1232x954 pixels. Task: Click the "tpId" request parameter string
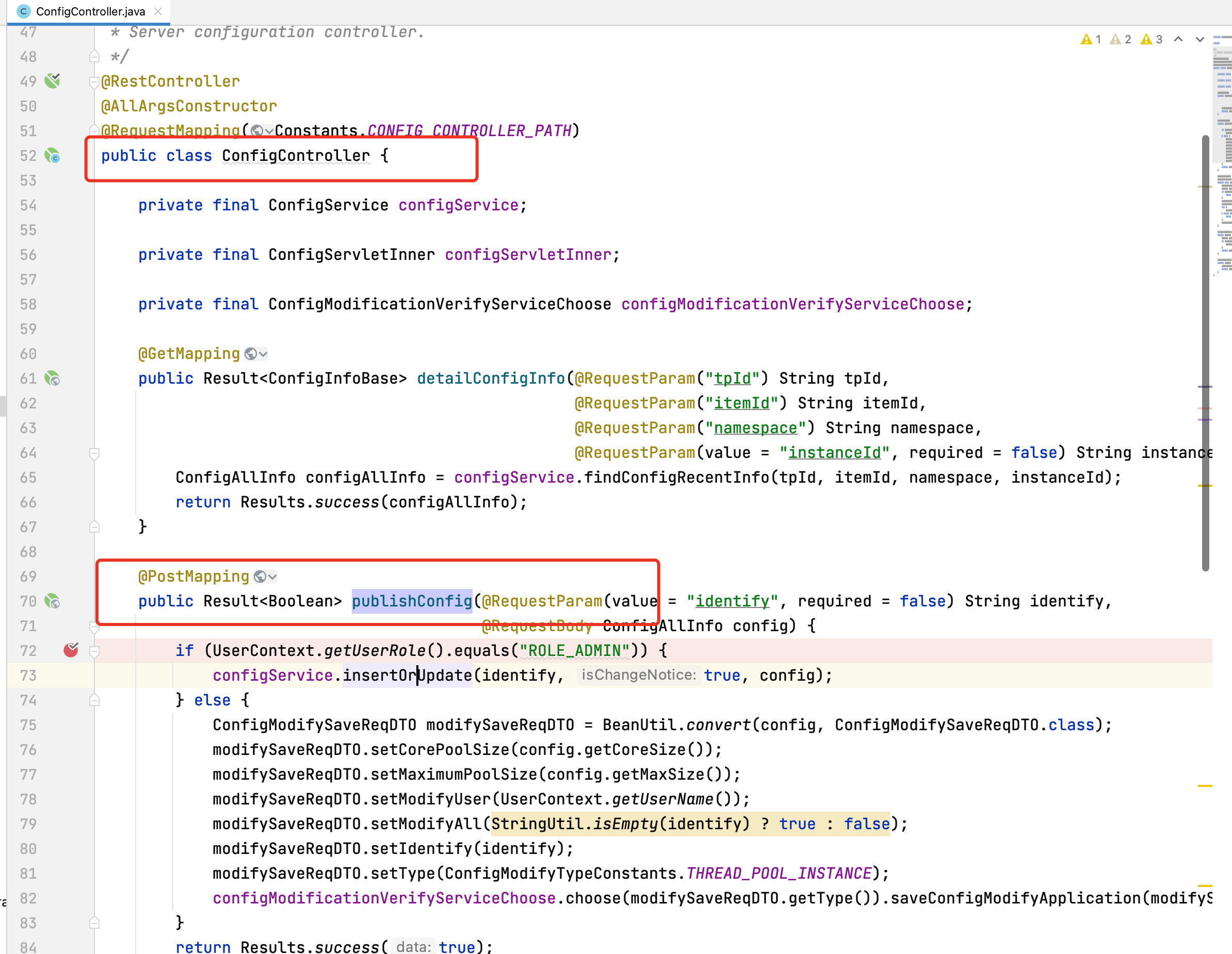pyautogui.click(x=733, y=379)
